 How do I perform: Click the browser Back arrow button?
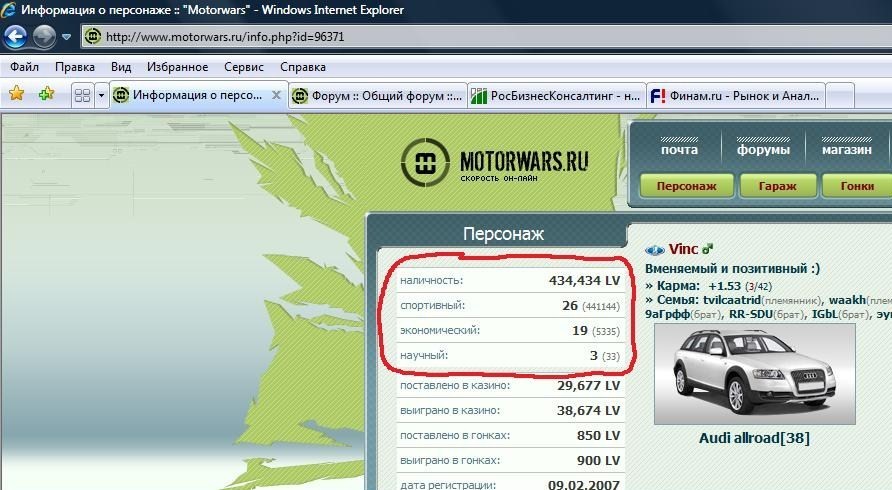[15, 37]
